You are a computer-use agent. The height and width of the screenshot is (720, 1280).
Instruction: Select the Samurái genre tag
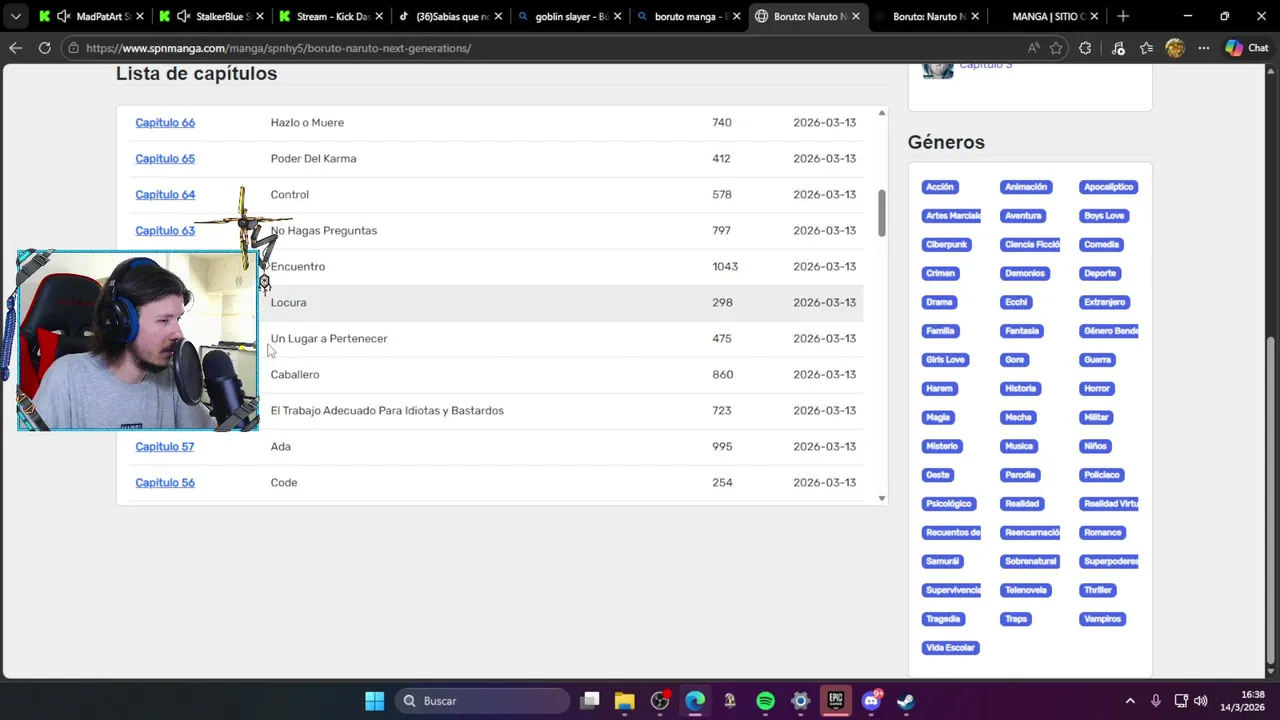942,561
